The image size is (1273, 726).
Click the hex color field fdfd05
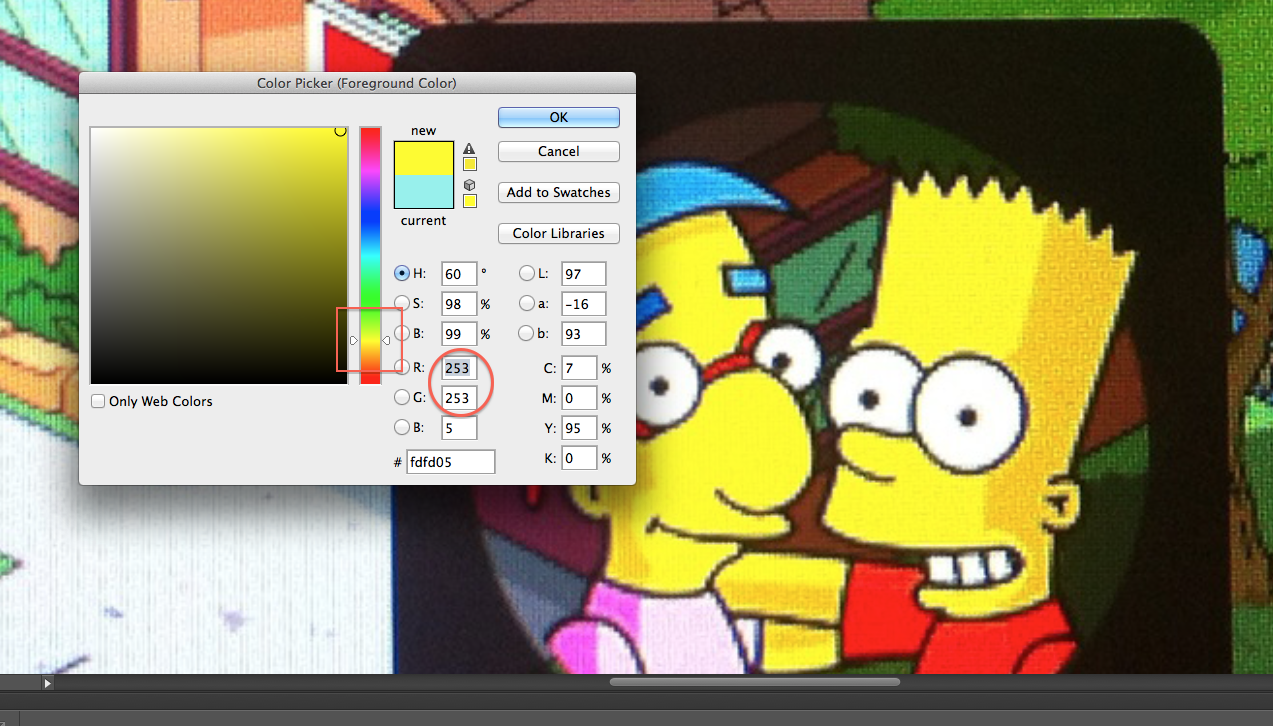(x=451, y=462)
